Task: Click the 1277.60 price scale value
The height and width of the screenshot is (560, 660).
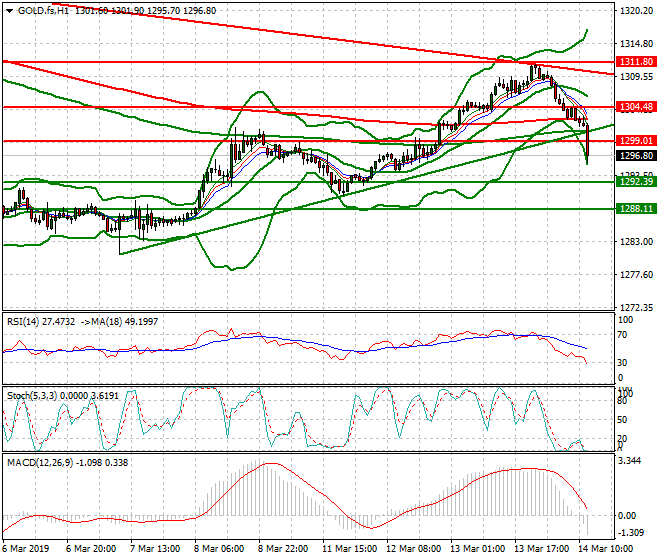Action: [636, 275]
